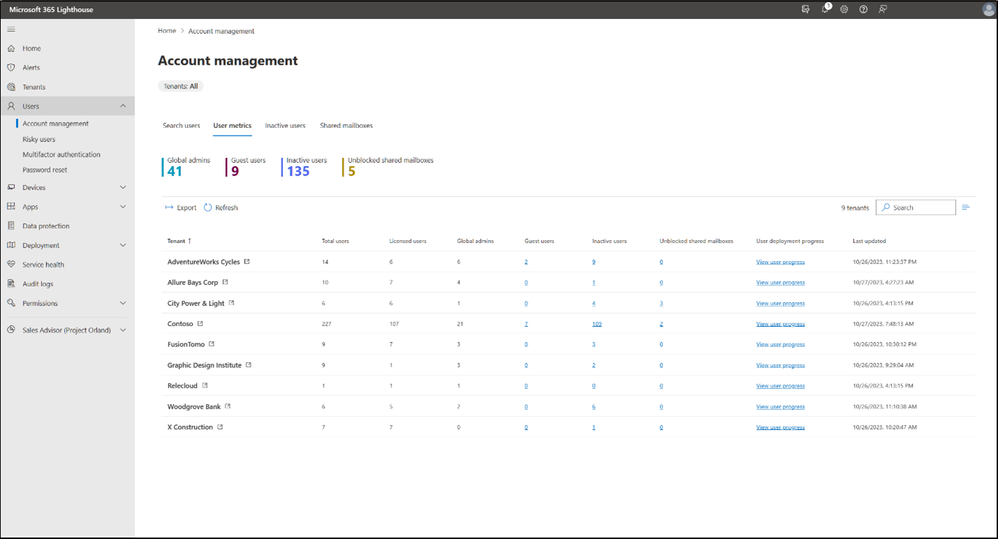Screen dimensions: 998x539
Task: Select the FusionTomo tenant name
Action: (186, 344)
